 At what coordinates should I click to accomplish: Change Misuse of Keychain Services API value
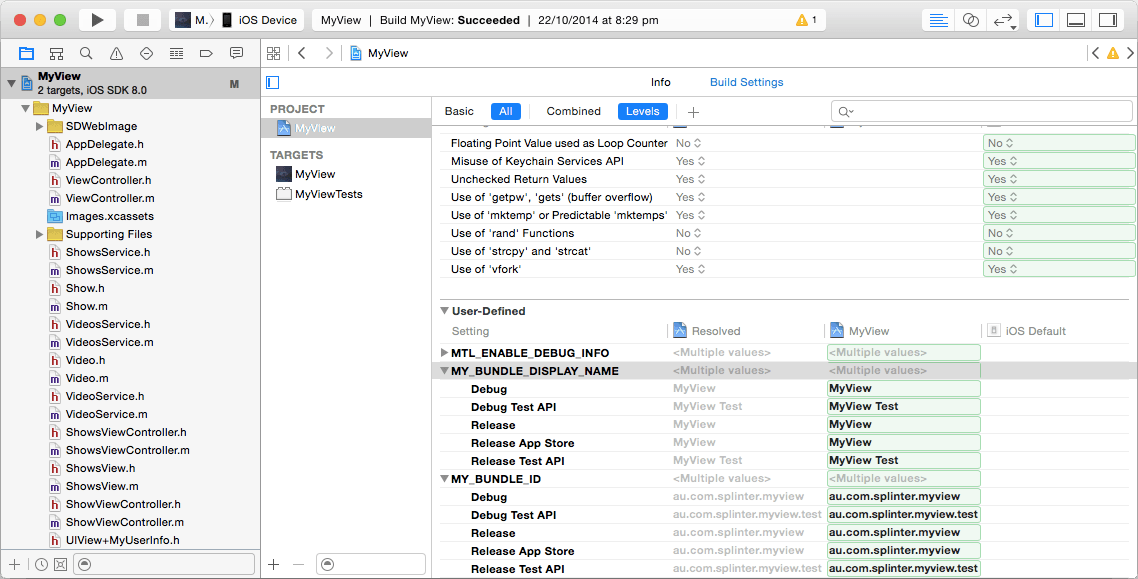pos(689,161)
